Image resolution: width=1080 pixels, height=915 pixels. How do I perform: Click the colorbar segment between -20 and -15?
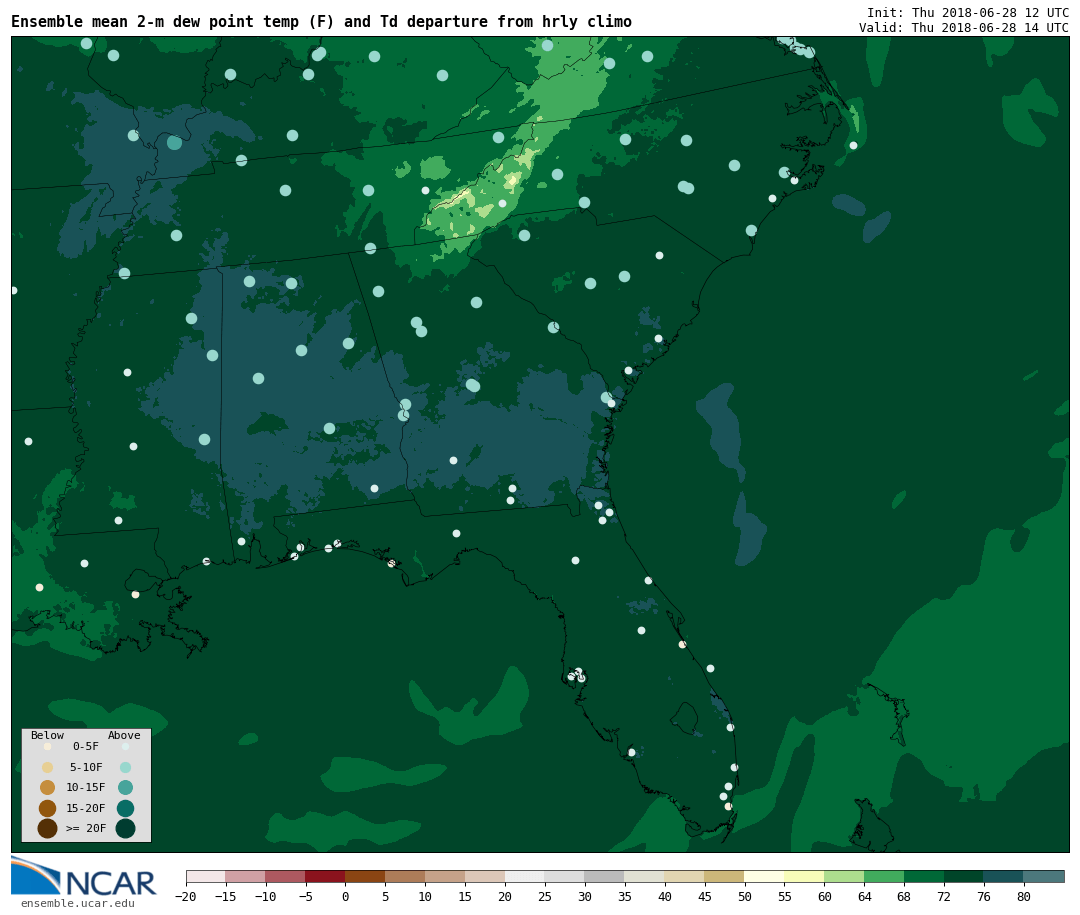click(206, 876)
